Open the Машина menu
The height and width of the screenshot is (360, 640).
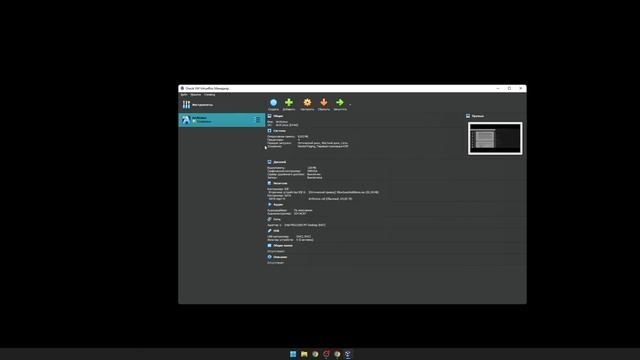coord(196,95)
